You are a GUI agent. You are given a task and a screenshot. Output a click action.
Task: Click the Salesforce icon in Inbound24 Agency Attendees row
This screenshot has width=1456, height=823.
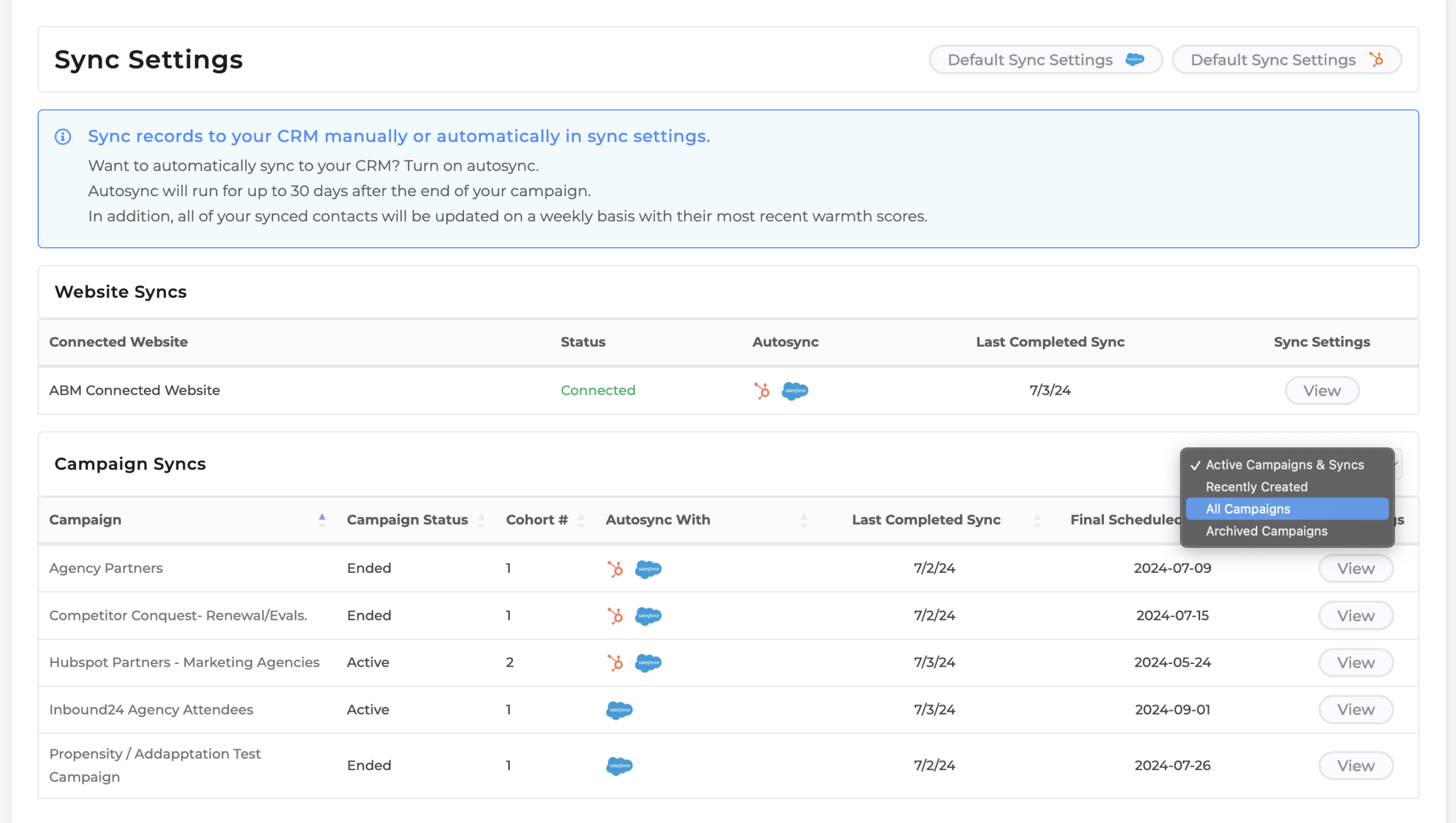[620, 710]
